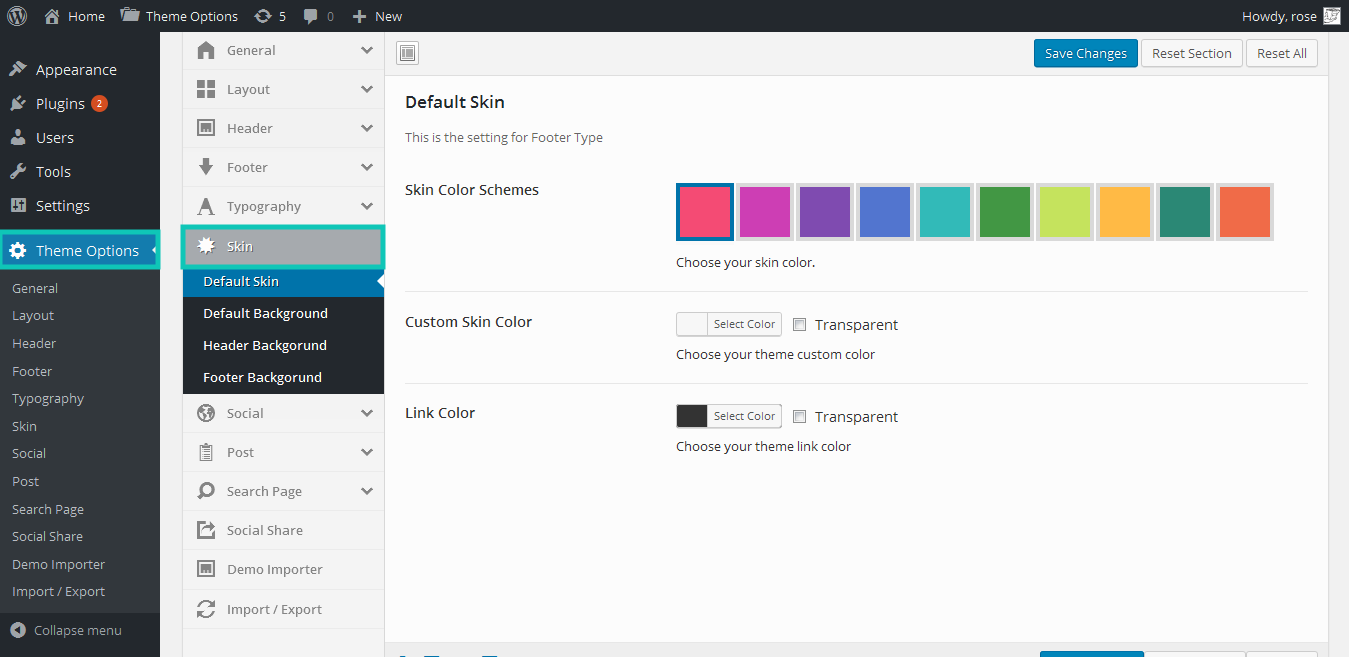Image resolution: width=1349 pixels, height=657 pixels.
Task: Click the Save Changes button
Action: coord(1086,53)
